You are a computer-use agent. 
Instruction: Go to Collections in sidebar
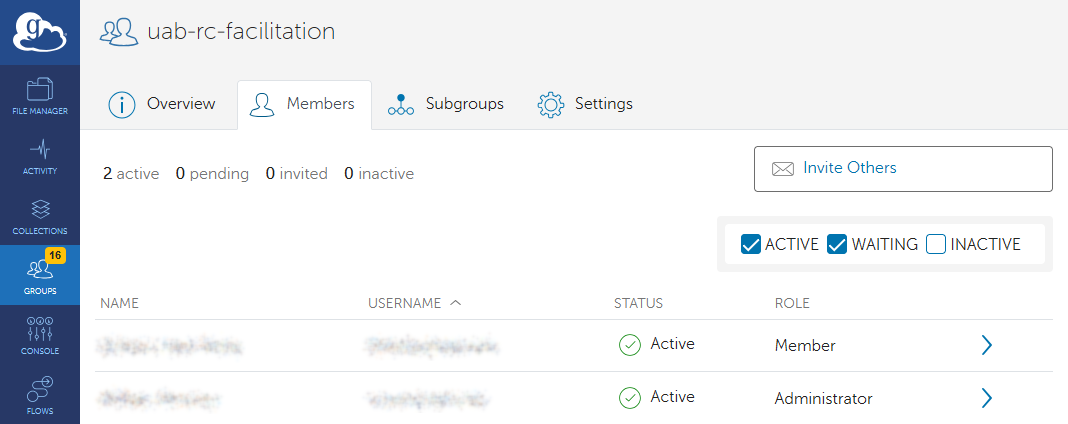[x=40, y=216]
